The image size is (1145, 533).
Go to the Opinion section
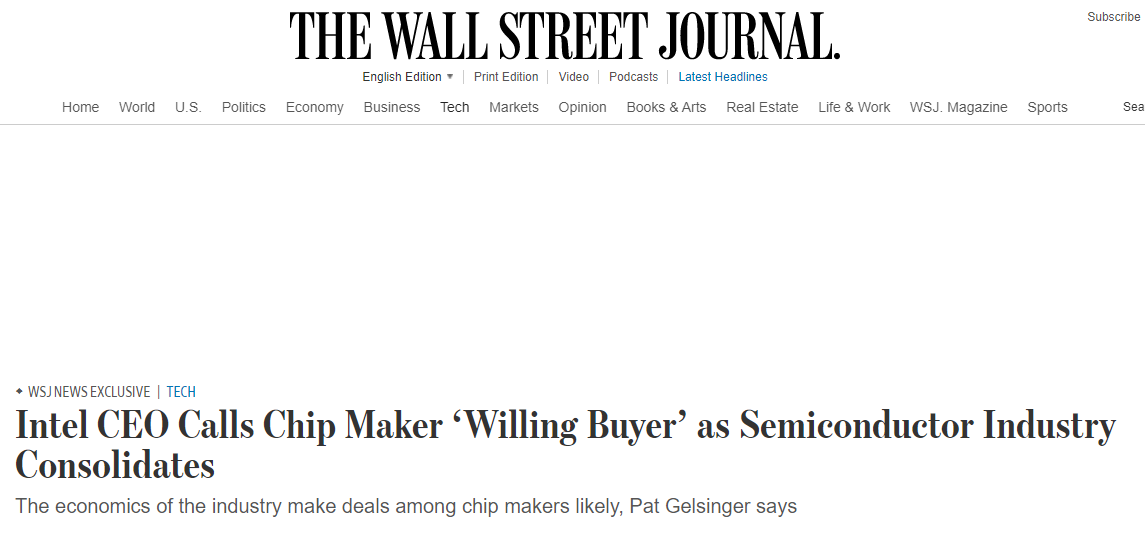(x=582, y=107)
